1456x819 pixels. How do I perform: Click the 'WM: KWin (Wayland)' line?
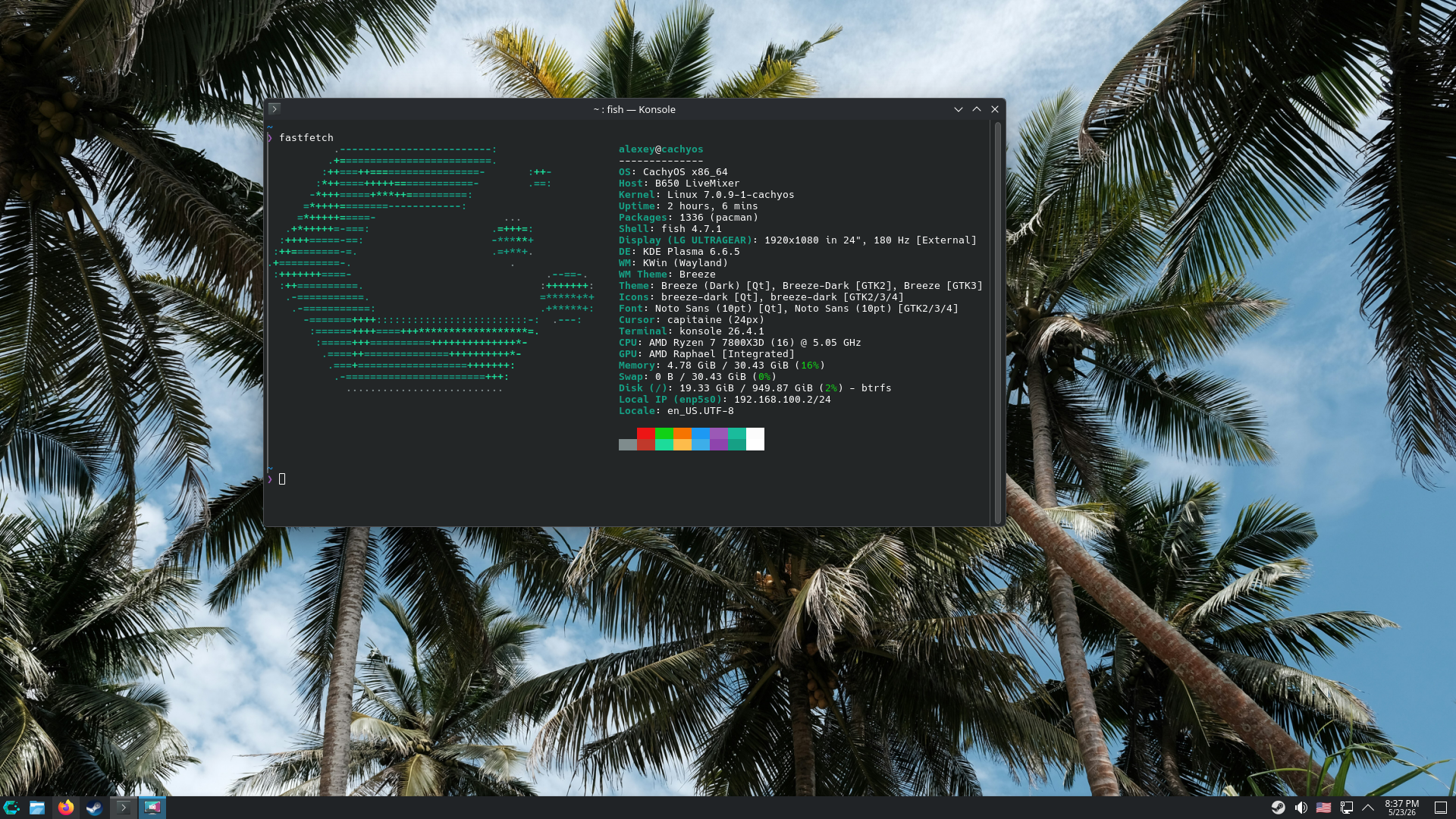coord(673,263)
